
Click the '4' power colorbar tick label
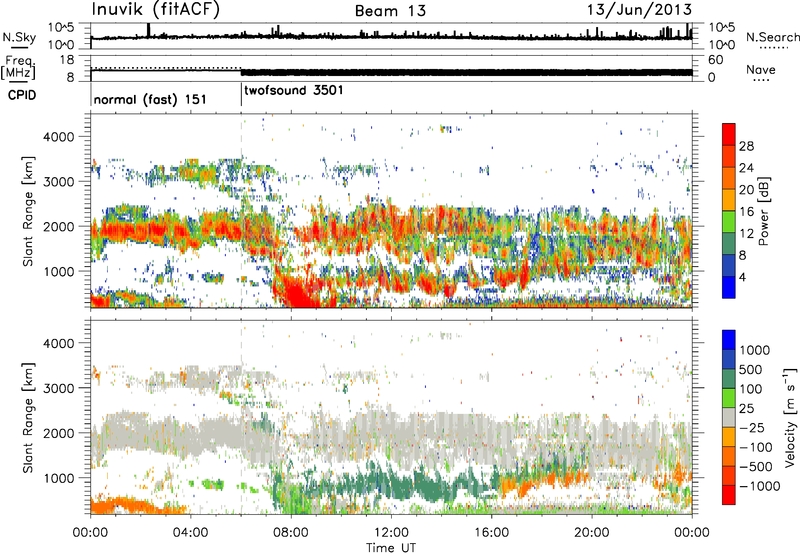click(x=742, y=278)
